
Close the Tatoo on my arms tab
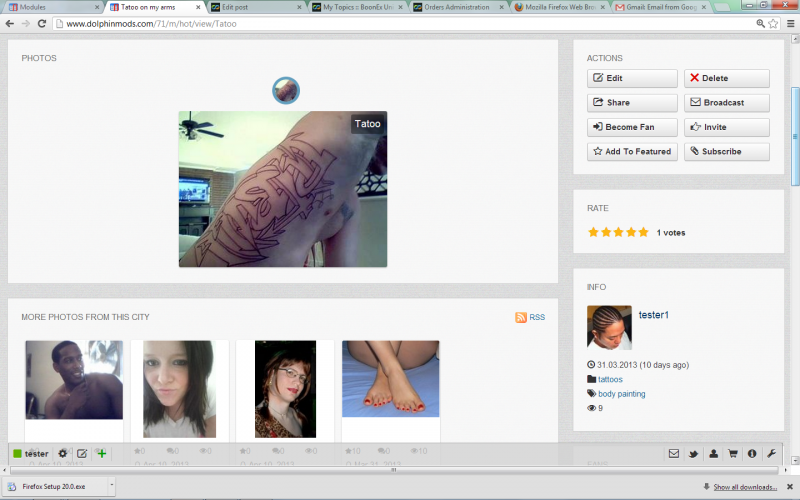pos(198,7)
